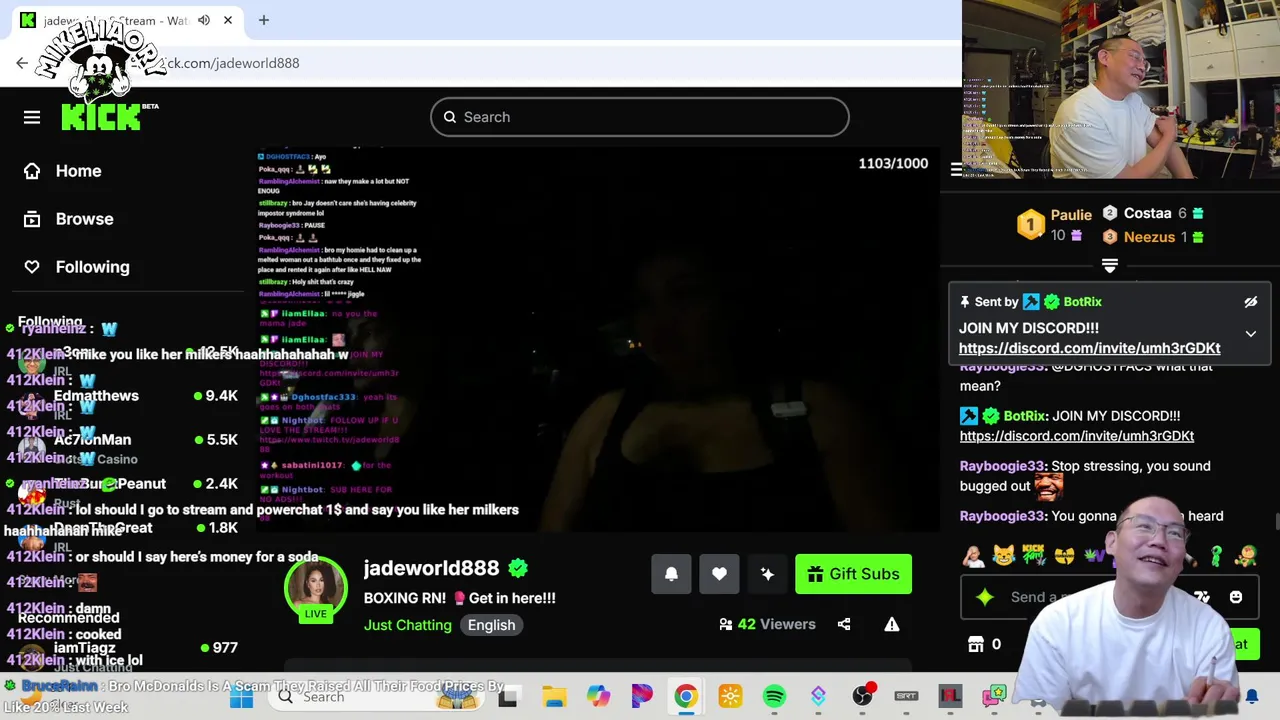Click the search magnifier icon
Viewport: 1280px width, 720px height.
450,117
